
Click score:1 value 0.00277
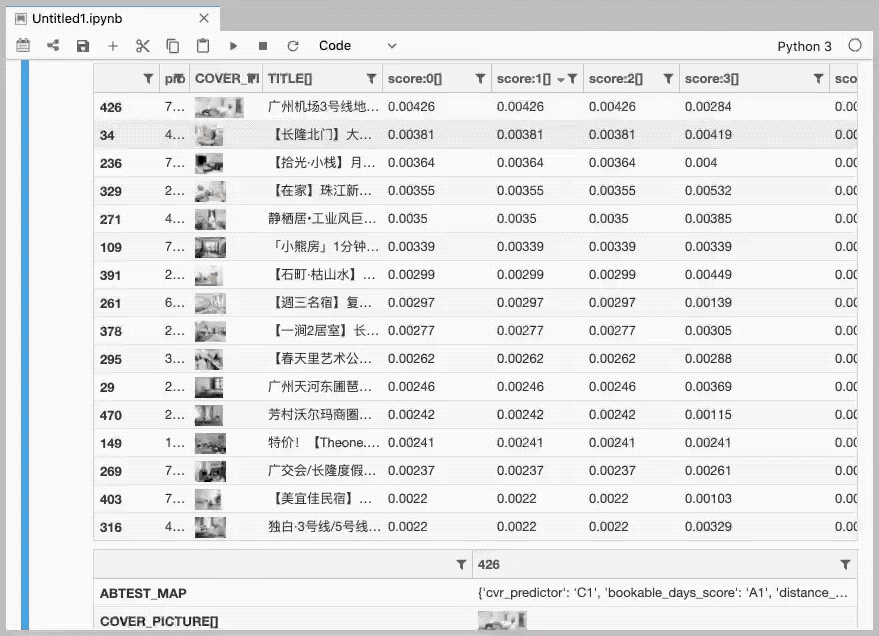[520, 331]
